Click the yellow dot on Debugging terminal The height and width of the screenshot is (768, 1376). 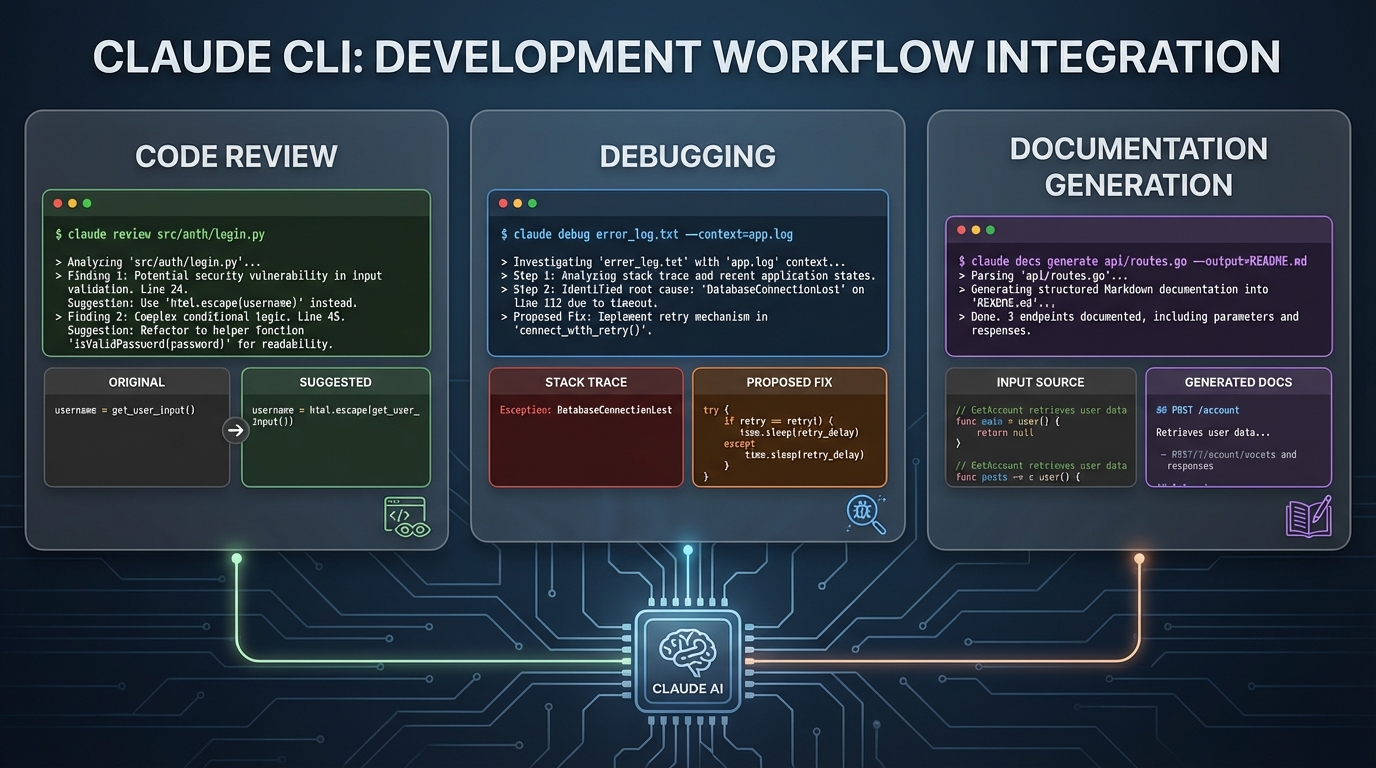517,201
